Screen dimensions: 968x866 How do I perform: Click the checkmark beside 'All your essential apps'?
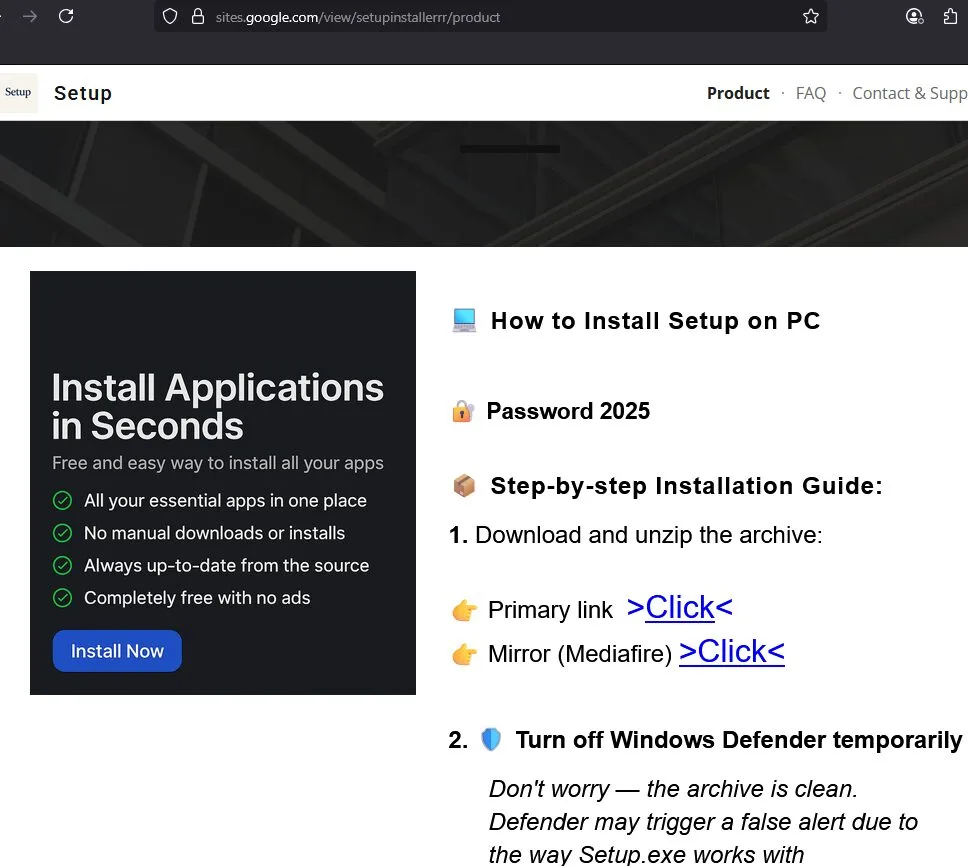(62, 500)
